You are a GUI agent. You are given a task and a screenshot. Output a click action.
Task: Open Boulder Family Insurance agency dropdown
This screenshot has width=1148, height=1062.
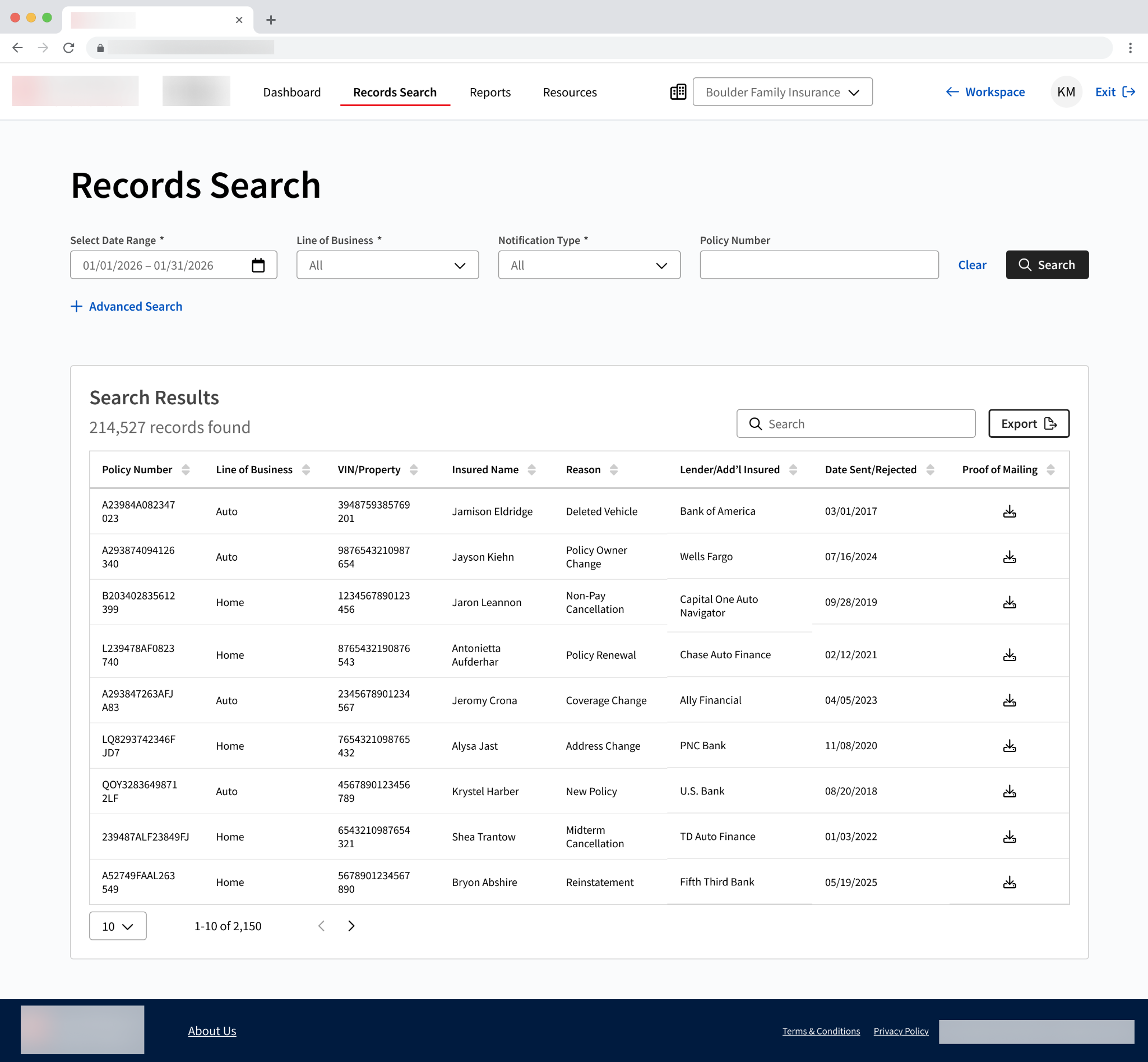click(783, 92)
